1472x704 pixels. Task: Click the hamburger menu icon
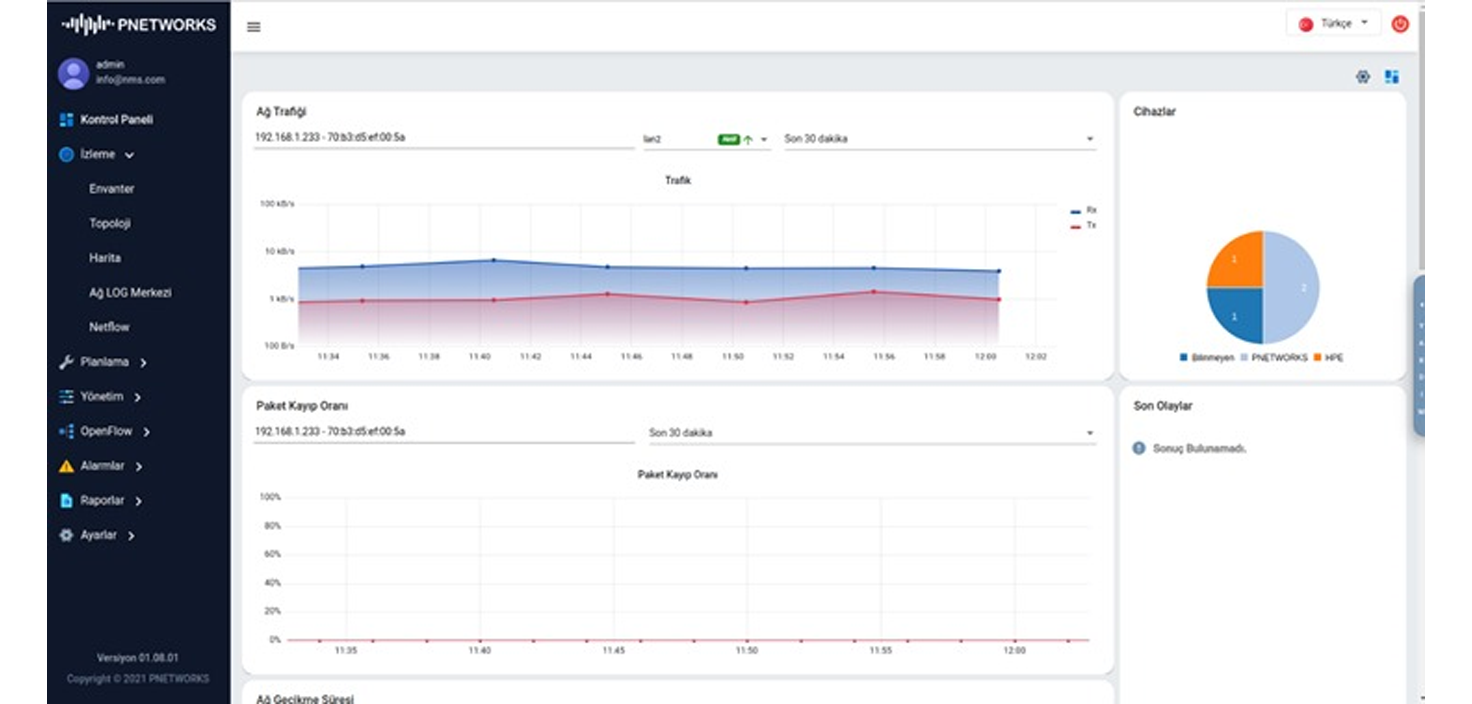coord(254,27)
